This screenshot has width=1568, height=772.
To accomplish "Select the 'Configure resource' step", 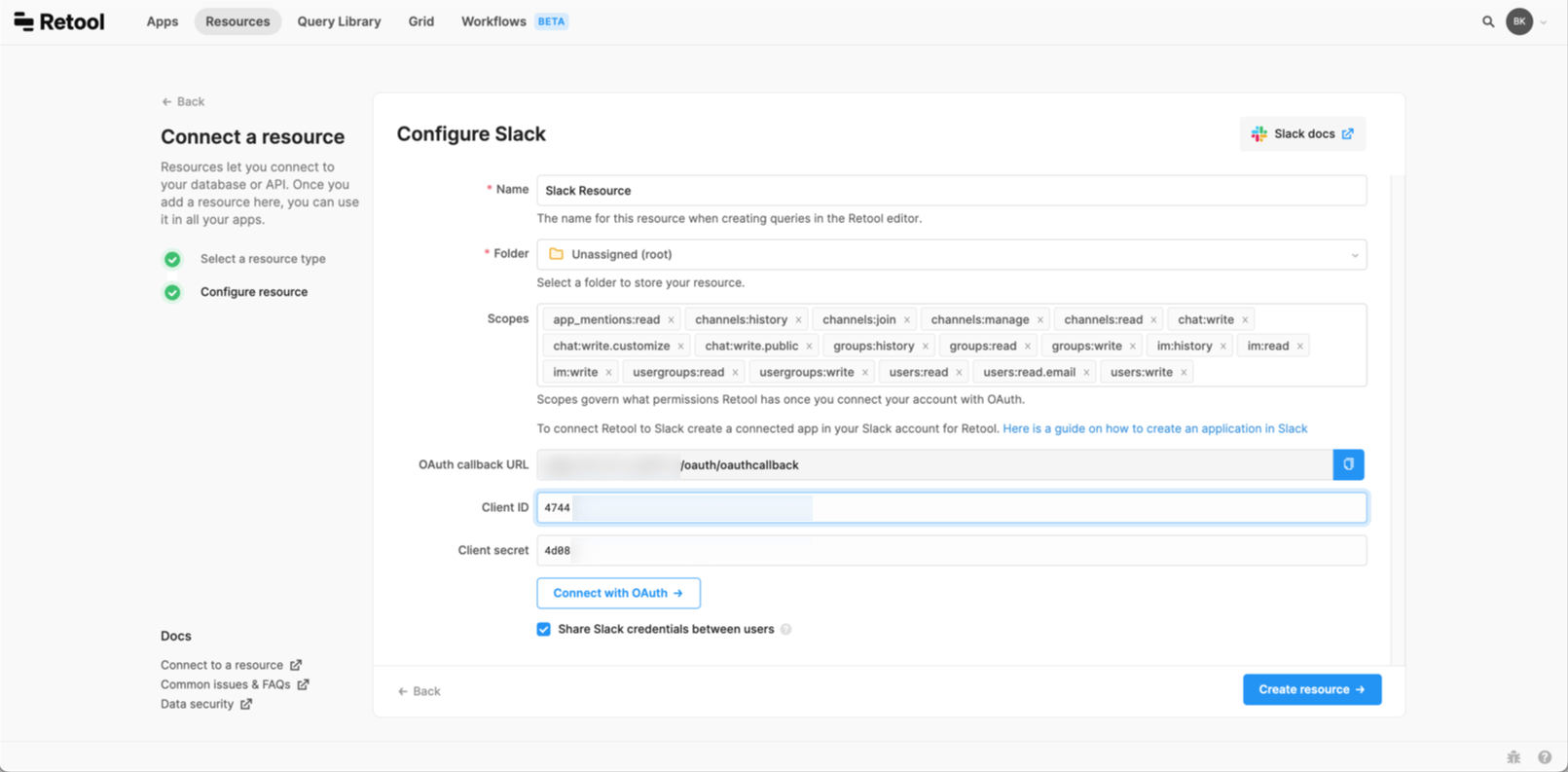I will (236, 292).
